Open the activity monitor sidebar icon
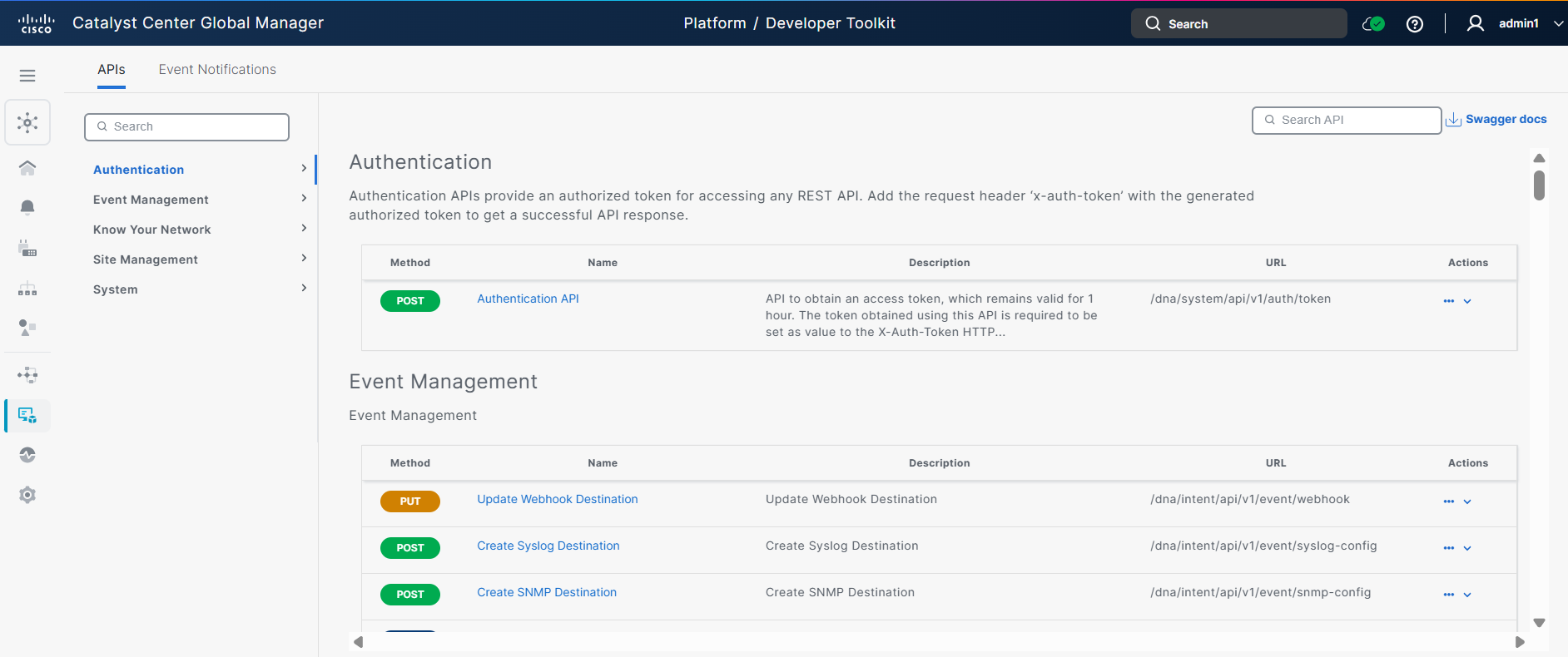Screen dimensions: 1568x657 [27, 455]
